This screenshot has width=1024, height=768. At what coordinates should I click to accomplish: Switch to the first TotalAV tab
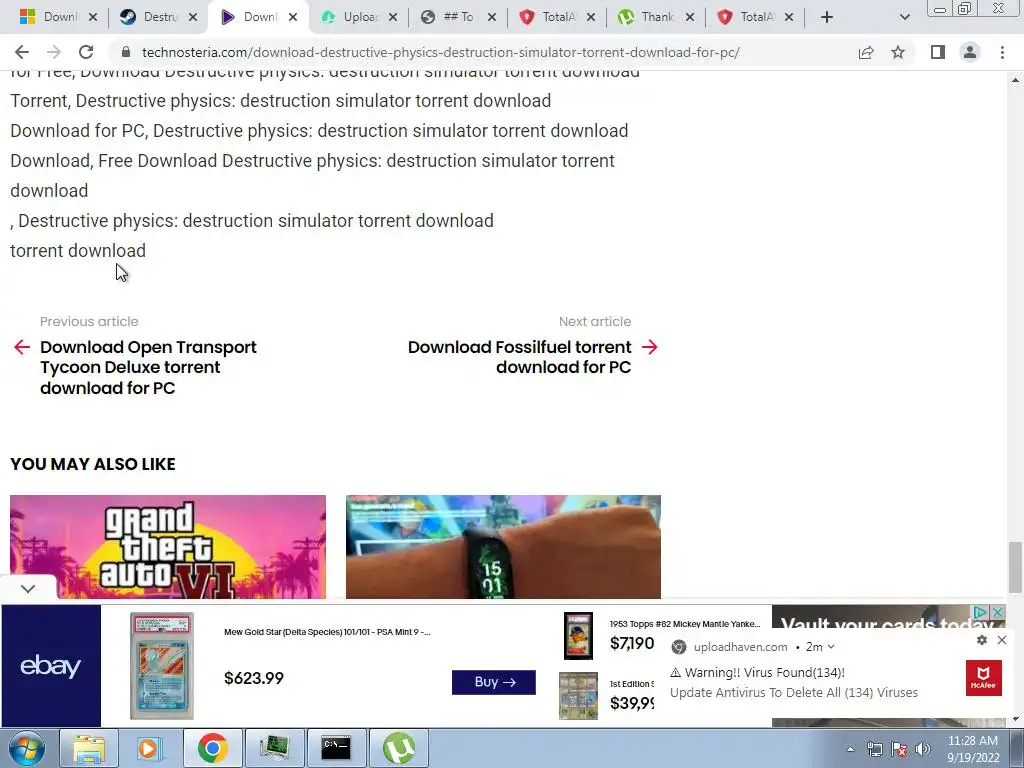[x=550, y=17]
